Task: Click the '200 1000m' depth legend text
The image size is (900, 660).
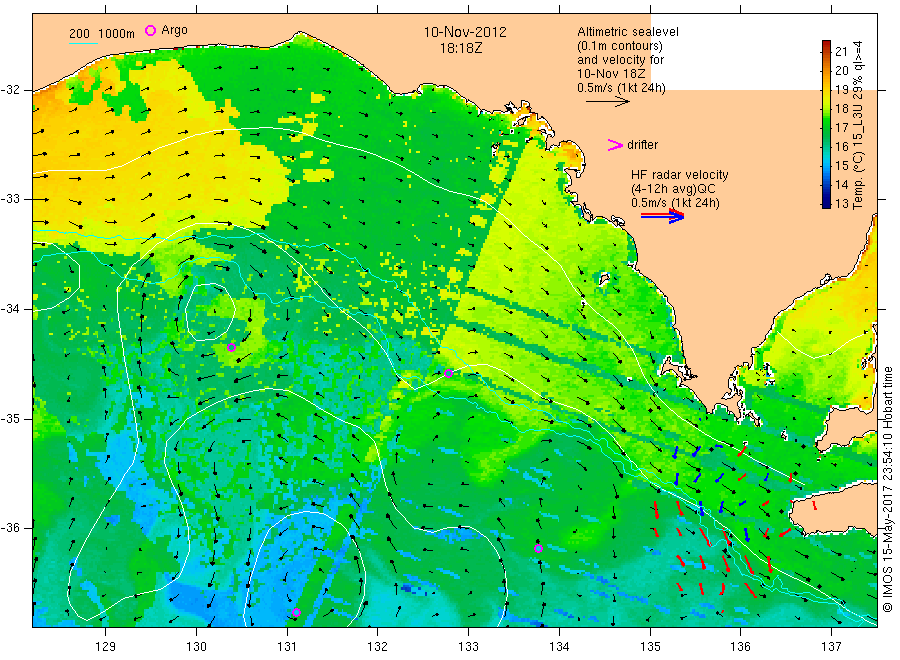Action: pos(102,34)
